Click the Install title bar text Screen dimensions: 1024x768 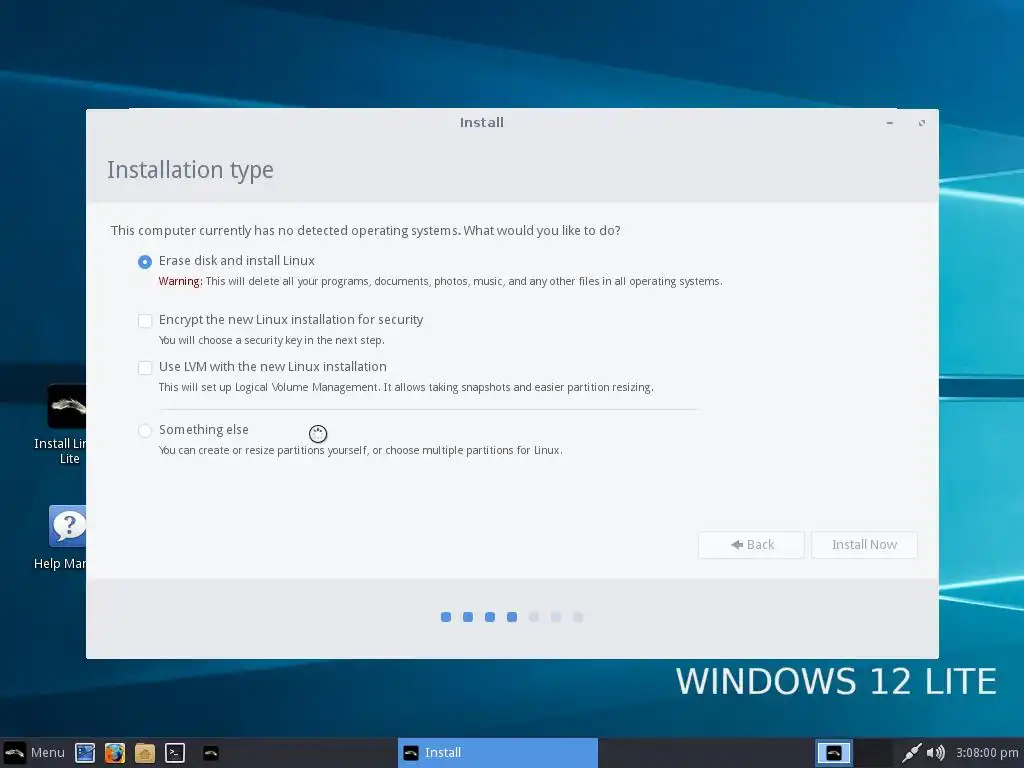point(481,123)
